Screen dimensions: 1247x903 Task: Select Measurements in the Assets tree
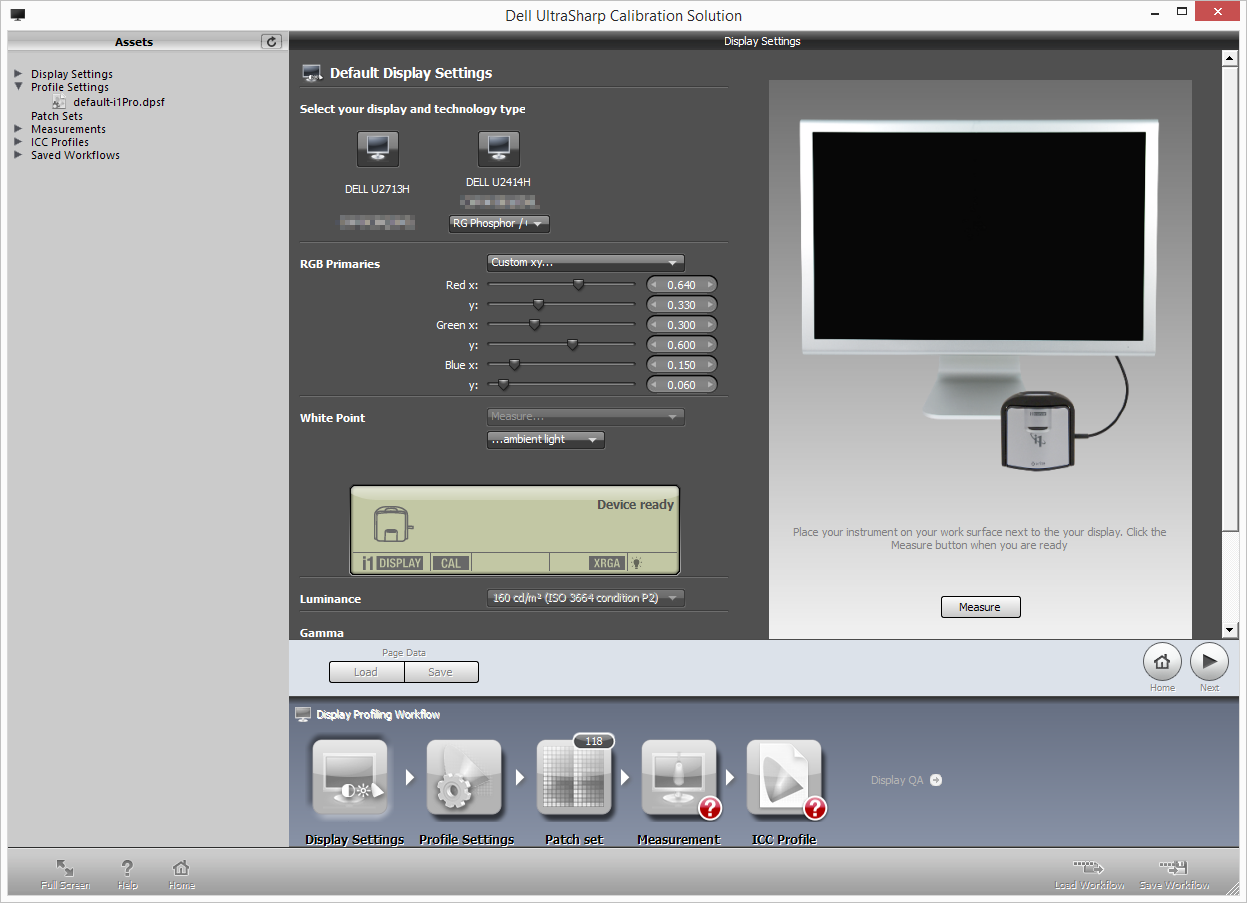click(x=68, y=129)
